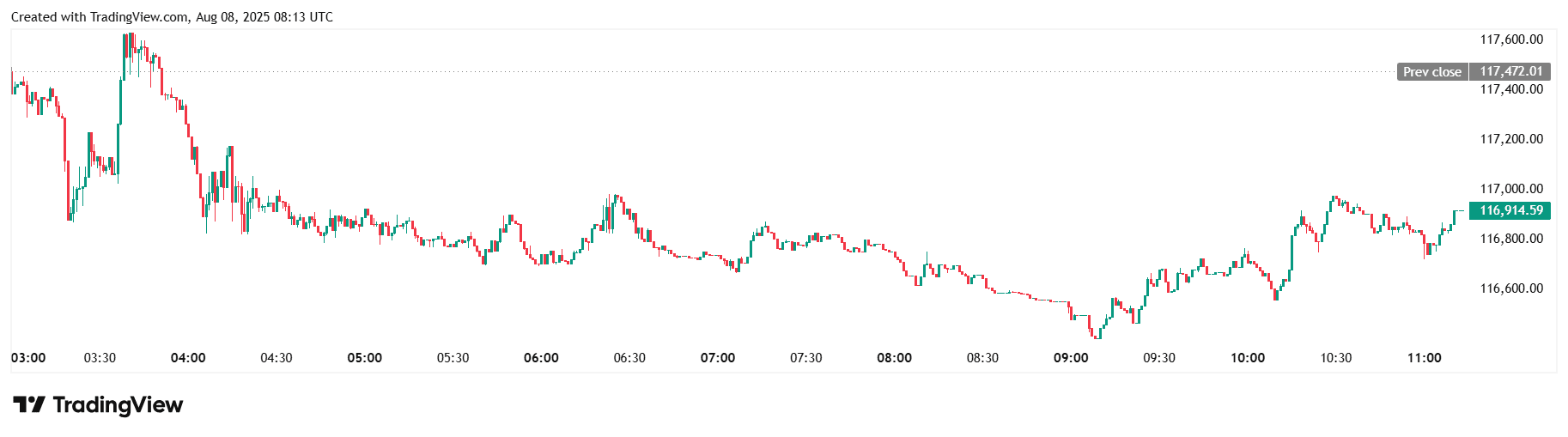The image size is (1568, 437).
Task: Click the 116,600.00 price axis label
Action: (x=1510, y=288)
